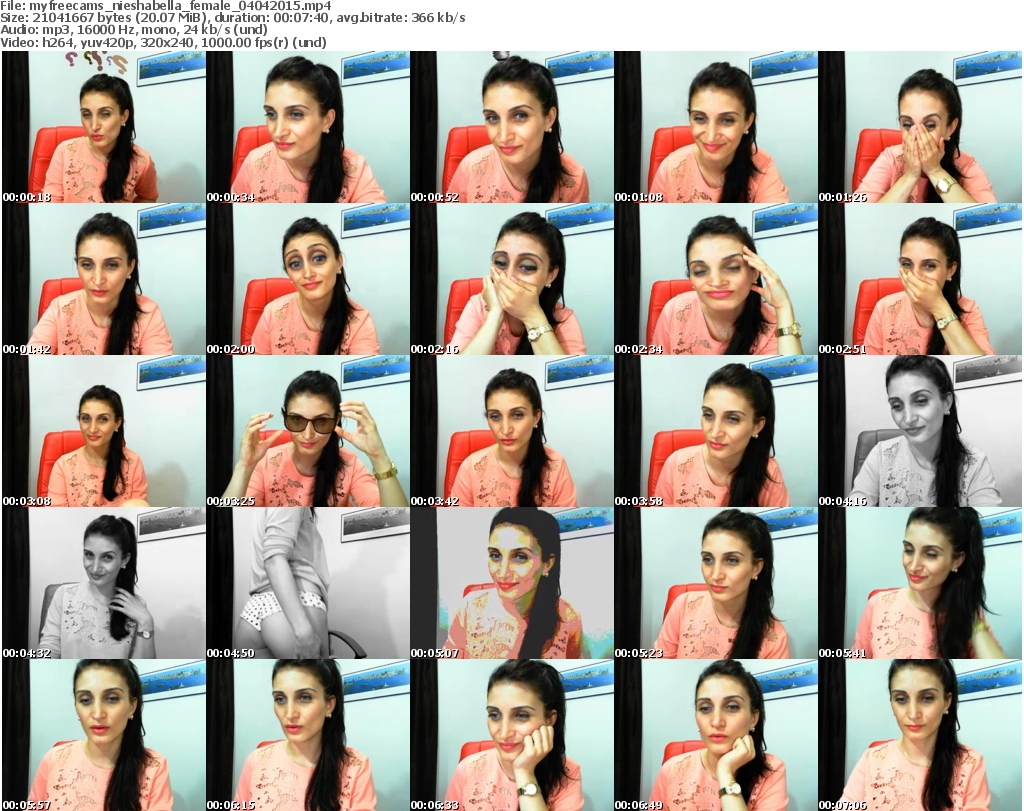Select the posterized-effect frame at 00:05:07

511,583
